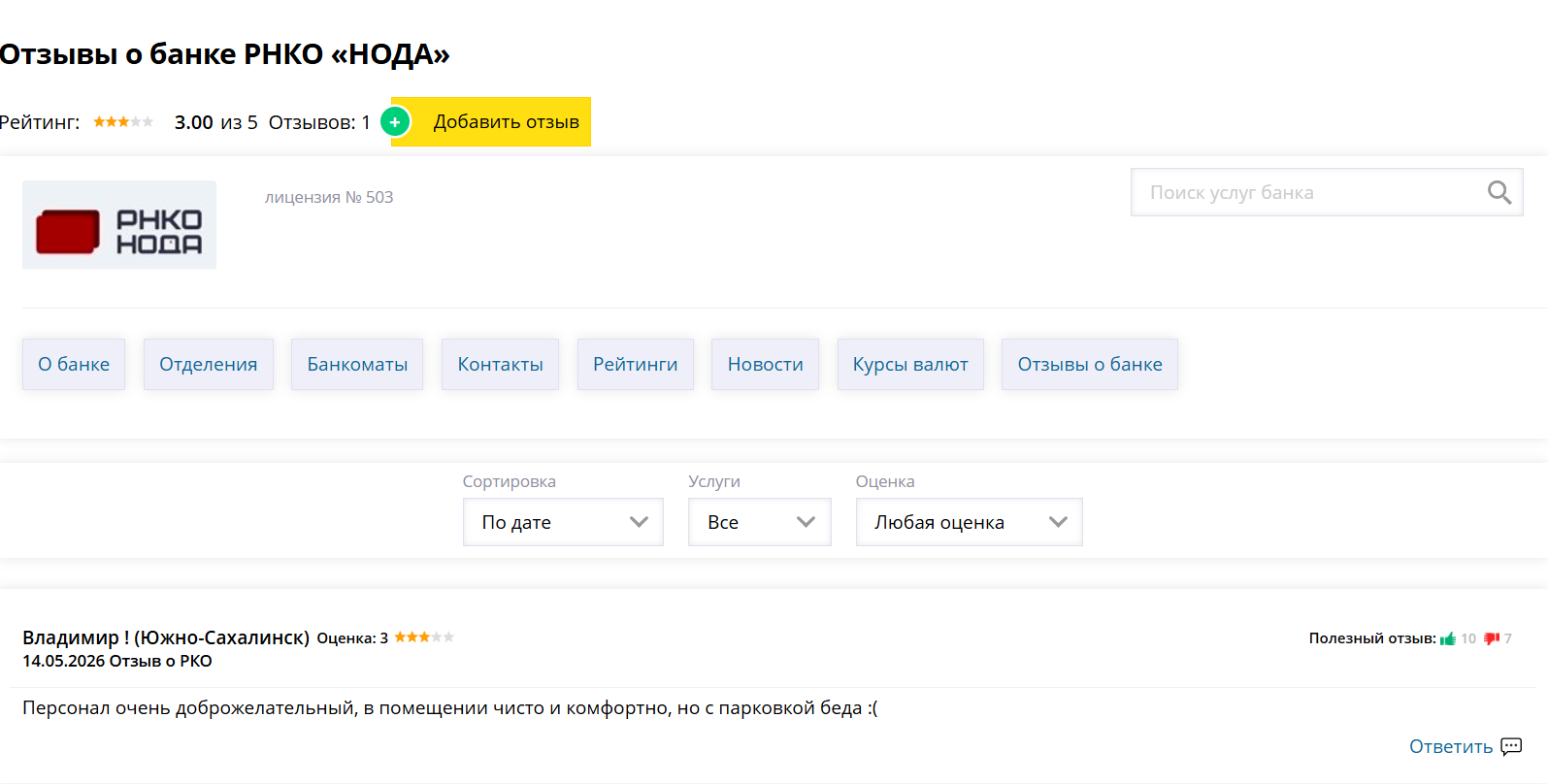Open the Курсы валют tab
This screenshot has width=1548, height=784.
point(910,364)
